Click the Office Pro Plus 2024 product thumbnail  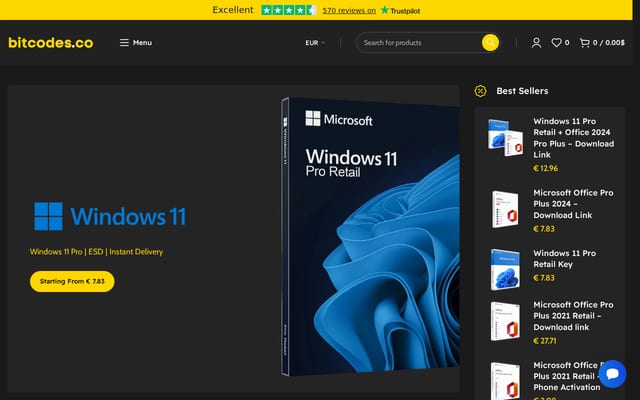[x=505, y=209]
